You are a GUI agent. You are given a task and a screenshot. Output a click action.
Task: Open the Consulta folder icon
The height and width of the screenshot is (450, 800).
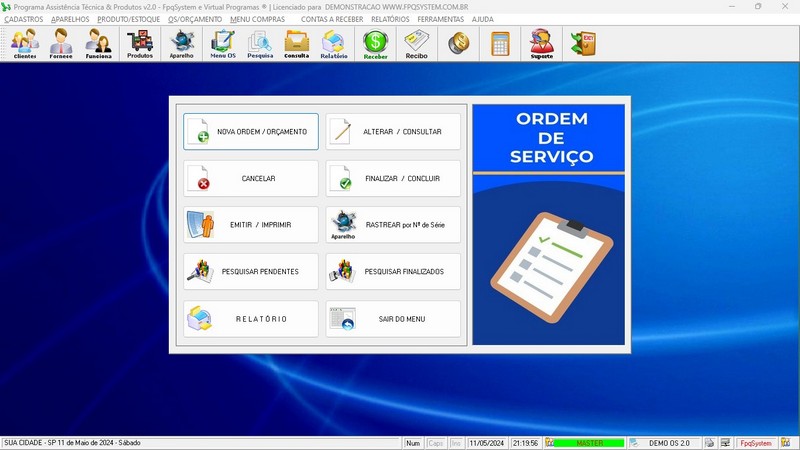296,44
